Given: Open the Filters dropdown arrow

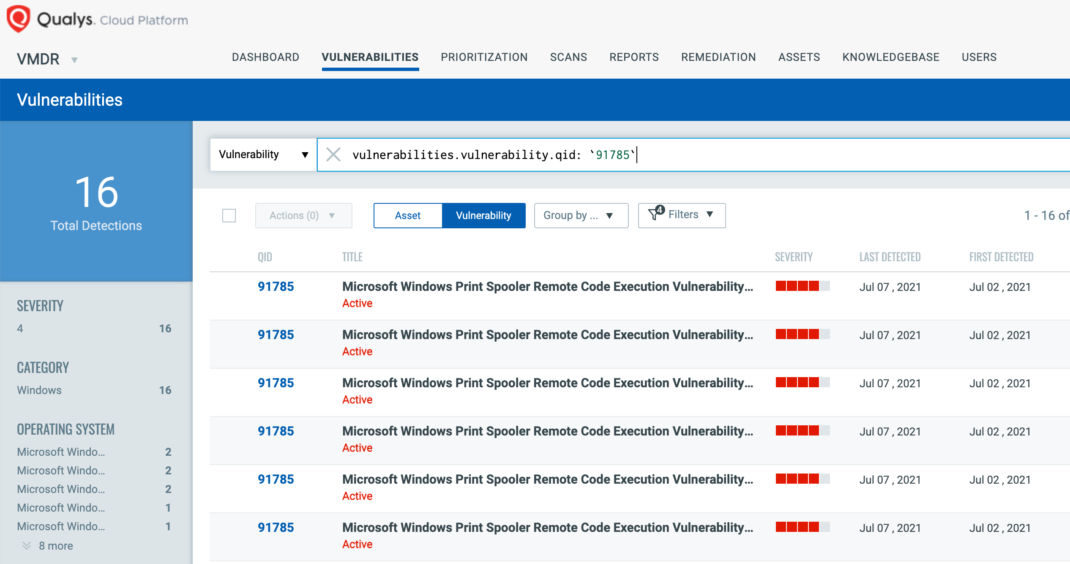Looking at the screenshot, I should click(710, 214).
